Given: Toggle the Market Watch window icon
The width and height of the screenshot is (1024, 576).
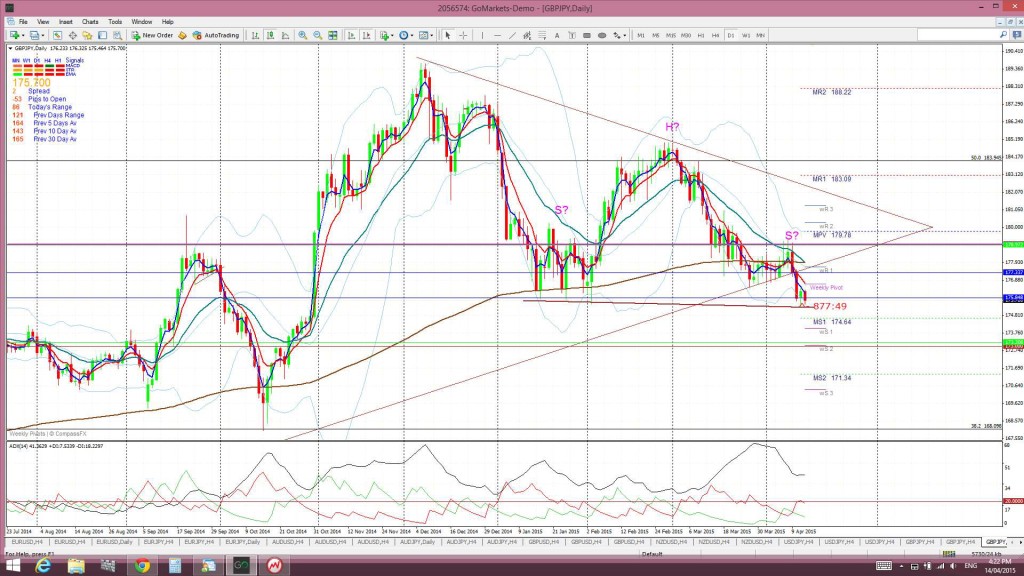Looking at the screenshot, I should pyautogui.click(x=57, y=35).
